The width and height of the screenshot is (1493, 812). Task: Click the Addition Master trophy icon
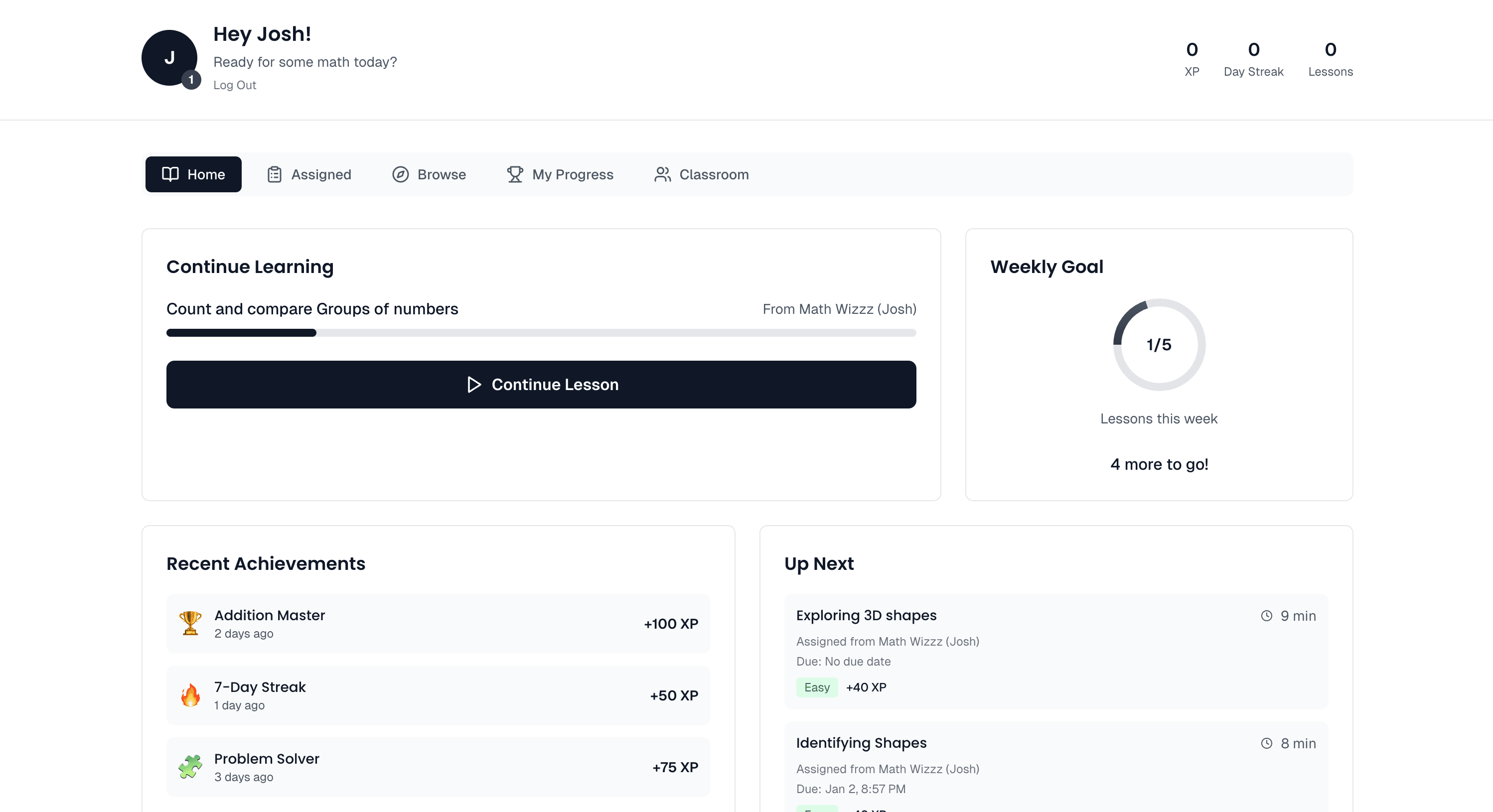(x=190, y=623)
